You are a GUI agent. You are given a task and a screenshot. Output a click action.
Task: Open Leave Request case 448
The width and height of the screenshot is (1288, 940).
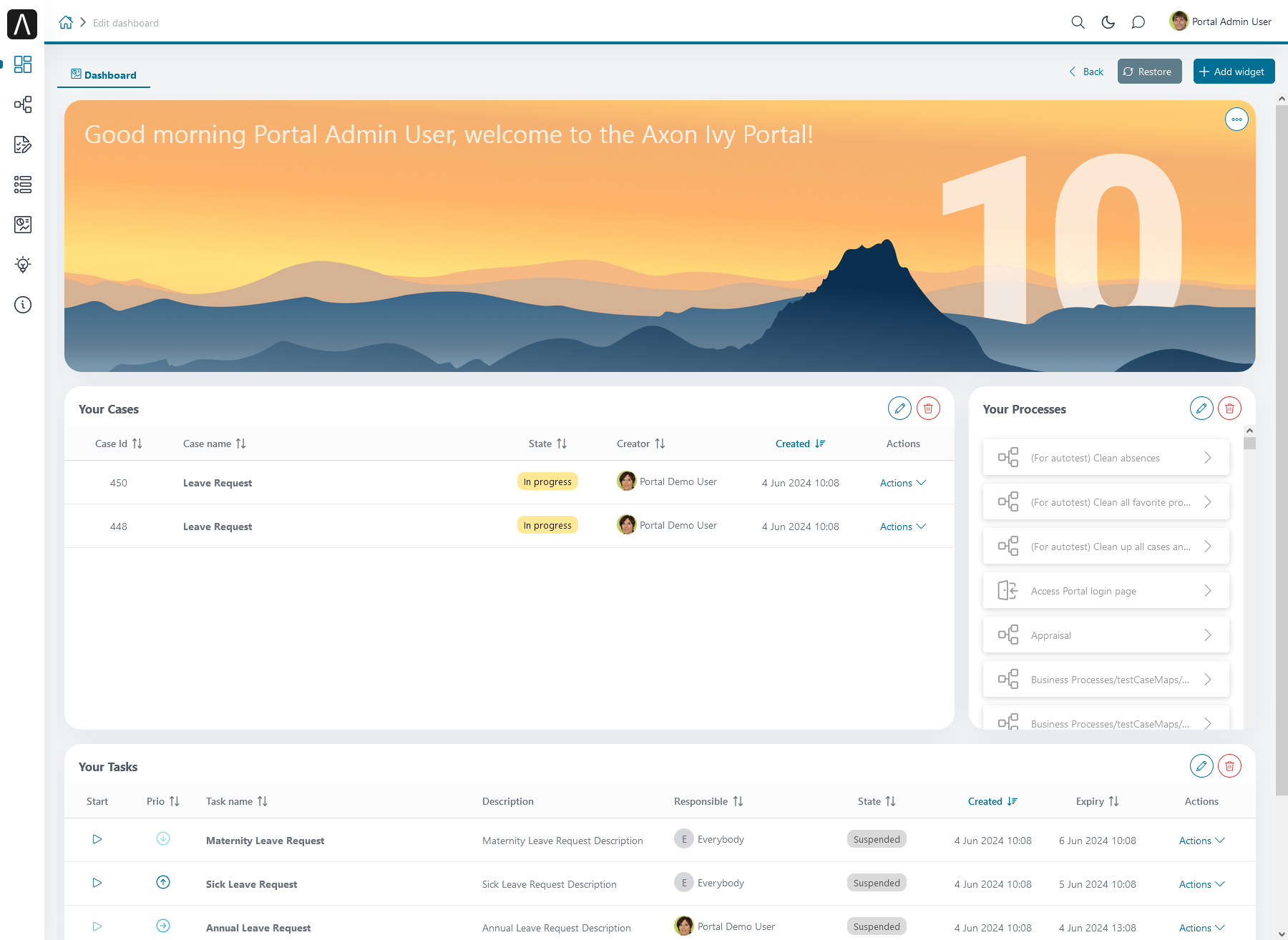click(218, 527)
